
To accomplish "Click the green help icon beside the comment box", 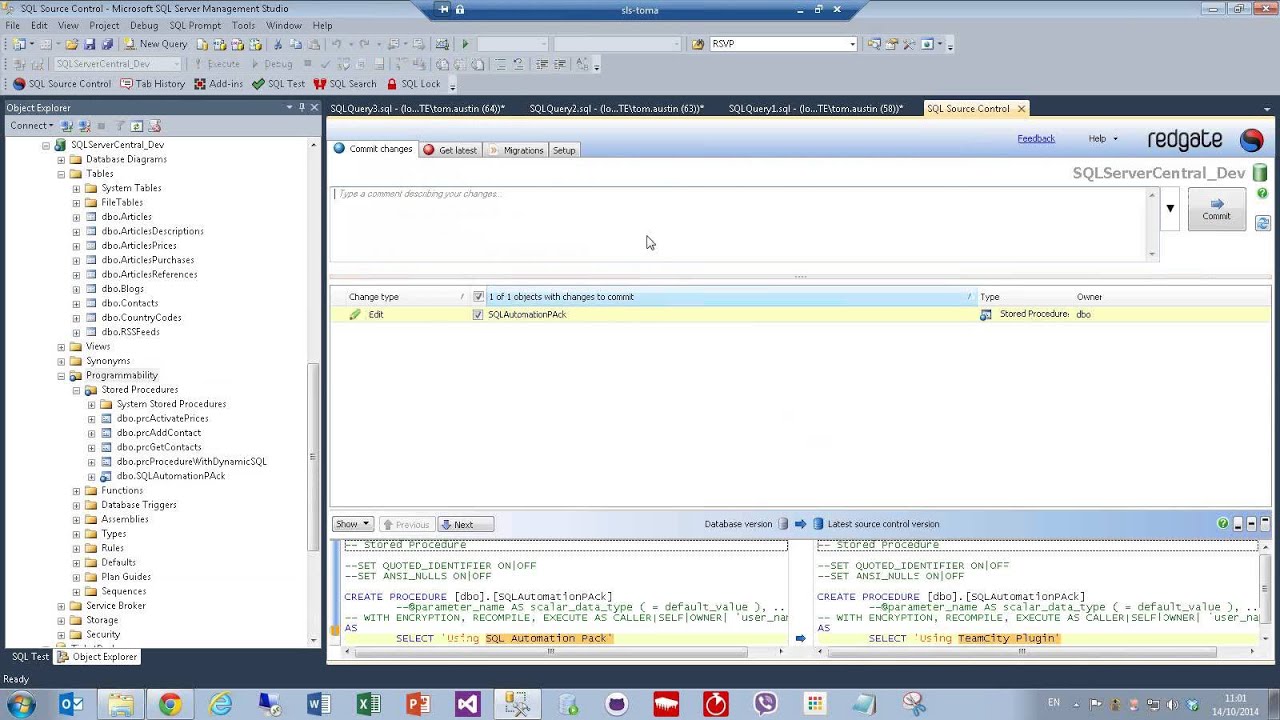I will [x=1262, y=193].
